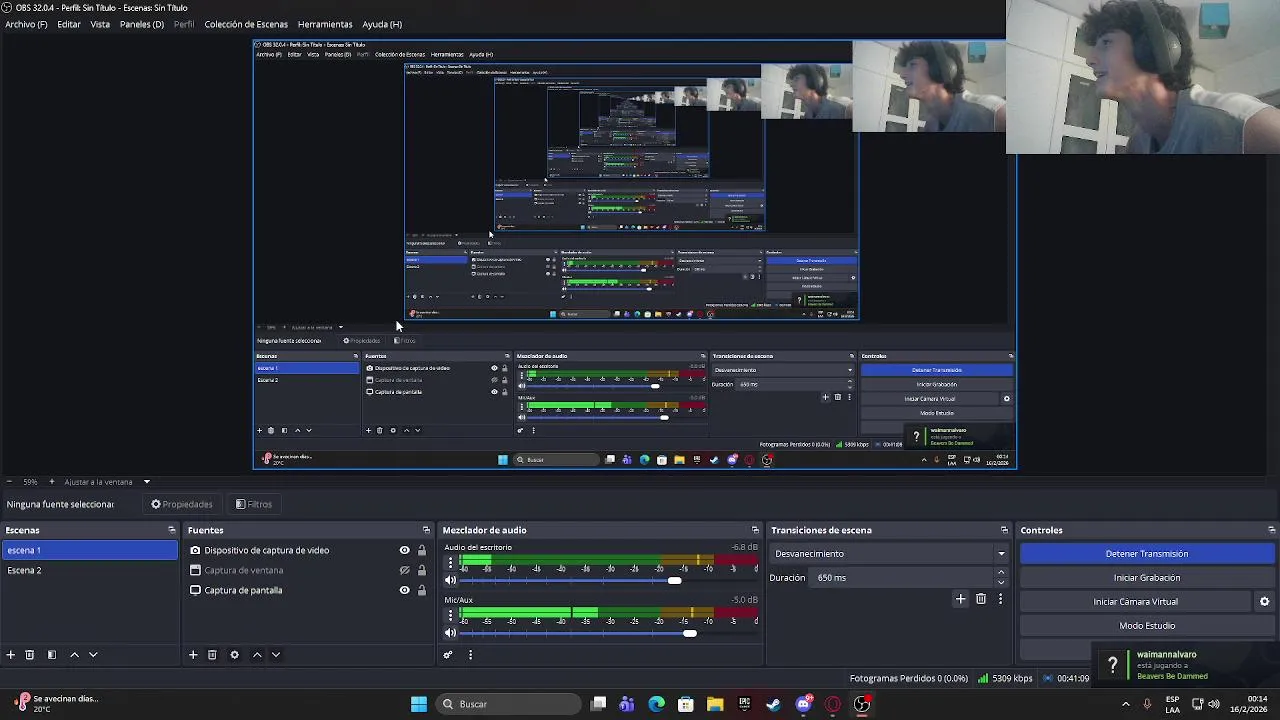Open Filtros for the selected source
This screenshot has width=1280, height=720.
[x=254, y=504]
